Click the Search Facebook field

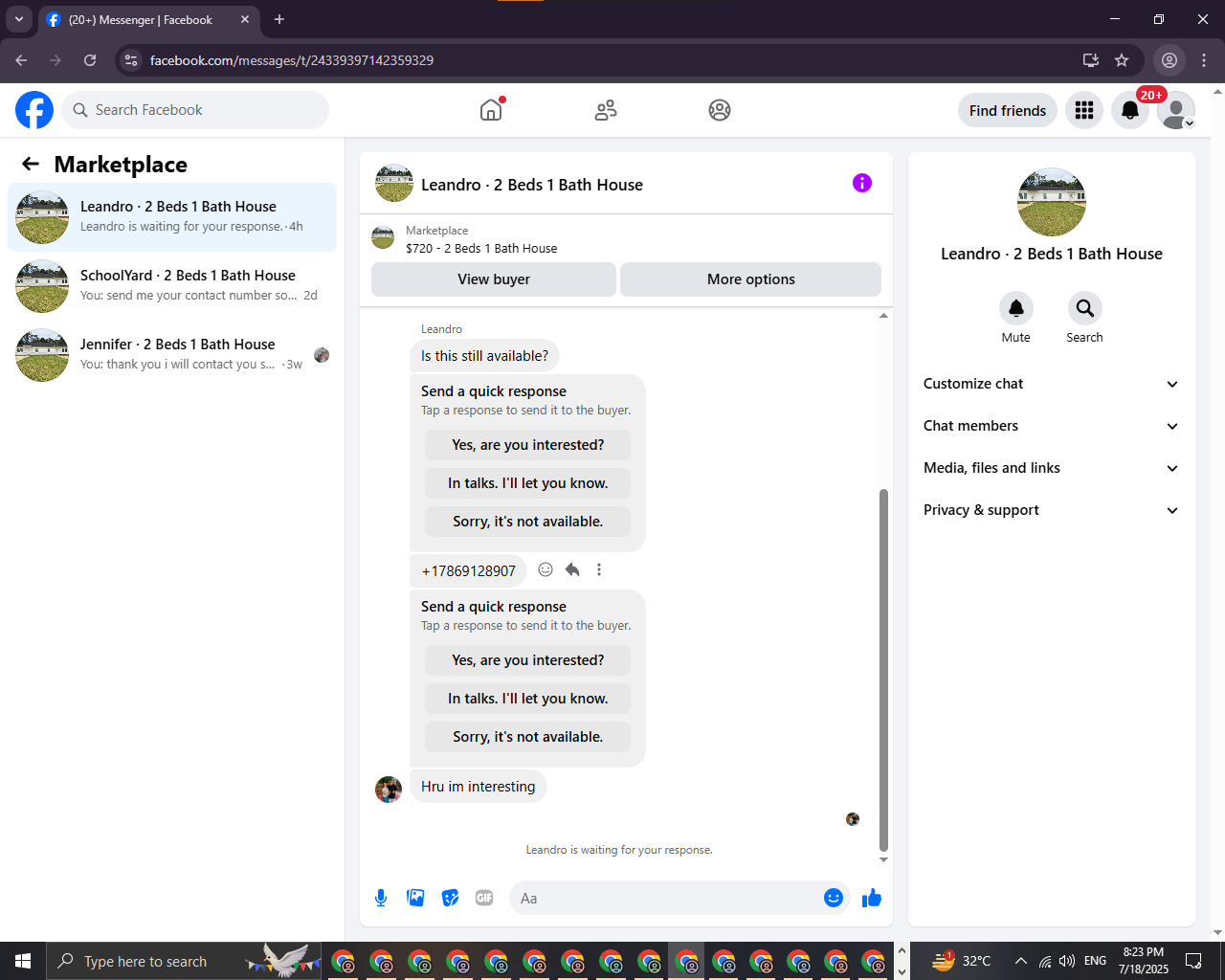(x=195, y=110)
